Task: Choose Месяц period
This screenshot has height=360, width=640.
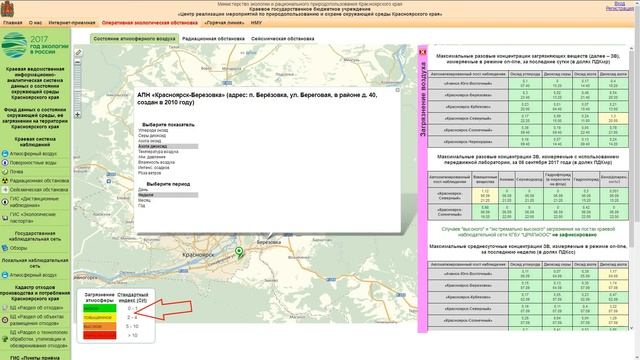Action: 144,200
